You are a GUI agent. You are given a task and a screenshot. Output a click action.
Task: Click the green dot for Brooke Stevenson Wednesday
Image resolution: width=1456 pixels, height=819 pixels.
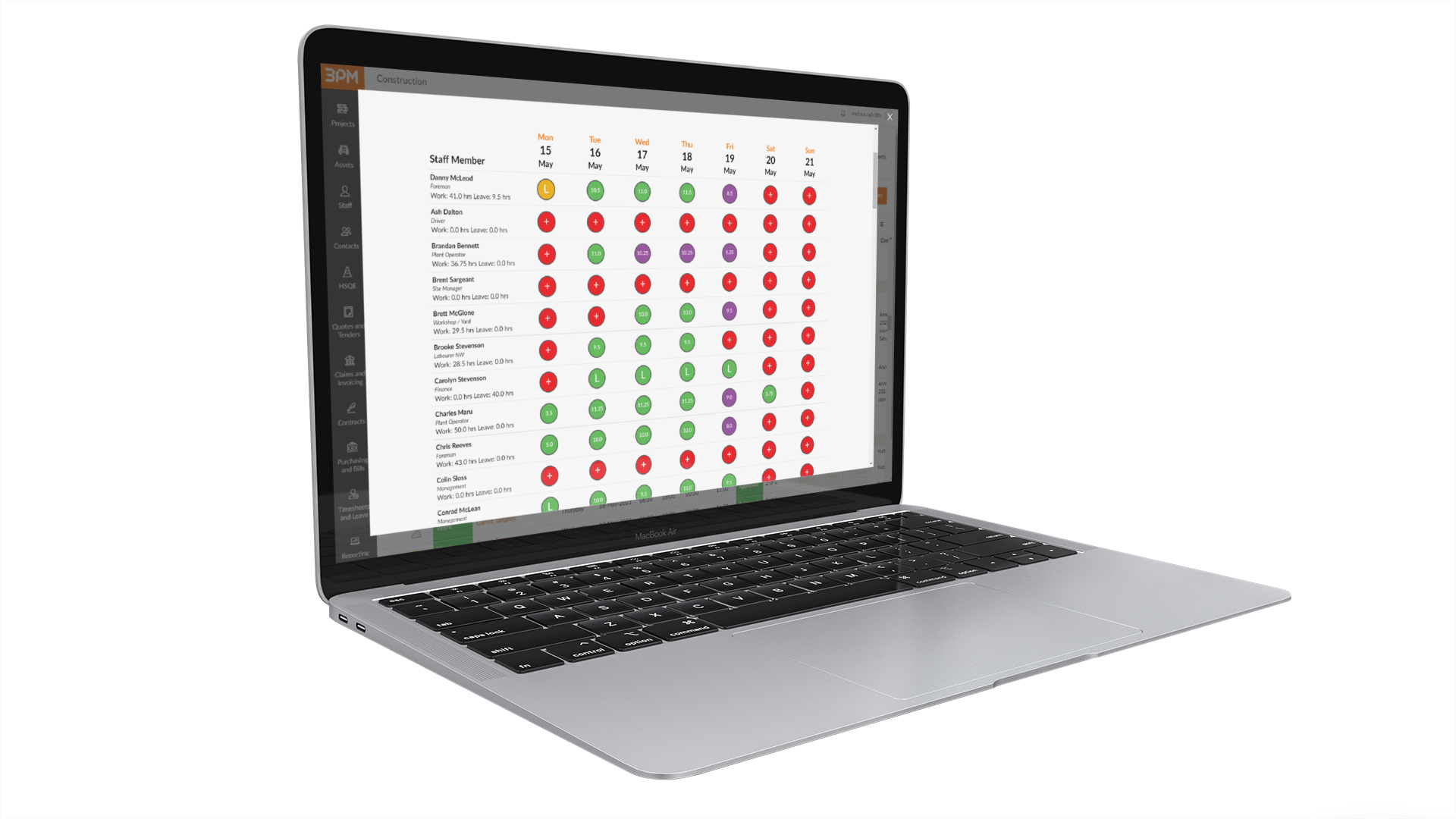[638, 350]
